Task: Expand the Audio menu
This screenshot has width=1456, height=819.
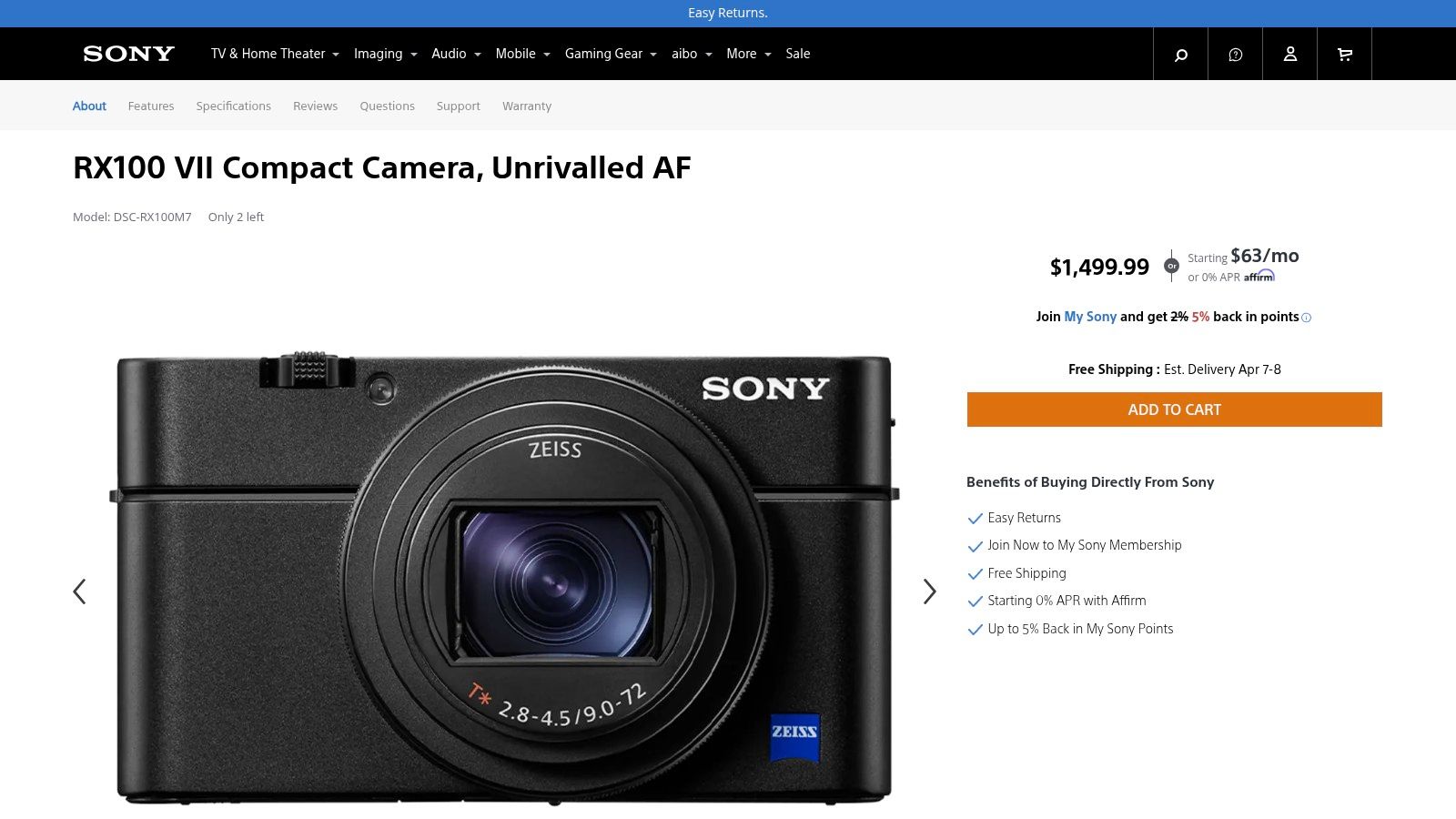Action: tap(456, 54)
